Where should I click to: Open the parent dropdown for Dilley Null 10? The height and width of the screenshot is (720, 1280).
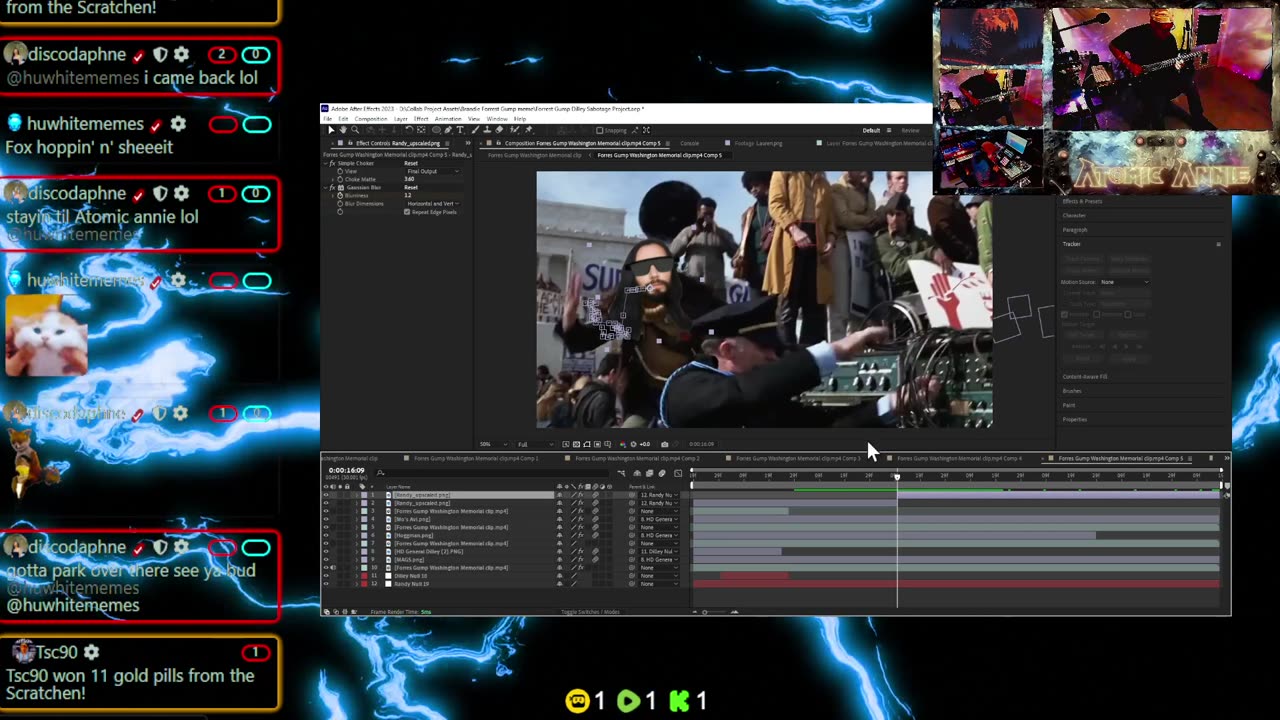[x=659, y=576]
